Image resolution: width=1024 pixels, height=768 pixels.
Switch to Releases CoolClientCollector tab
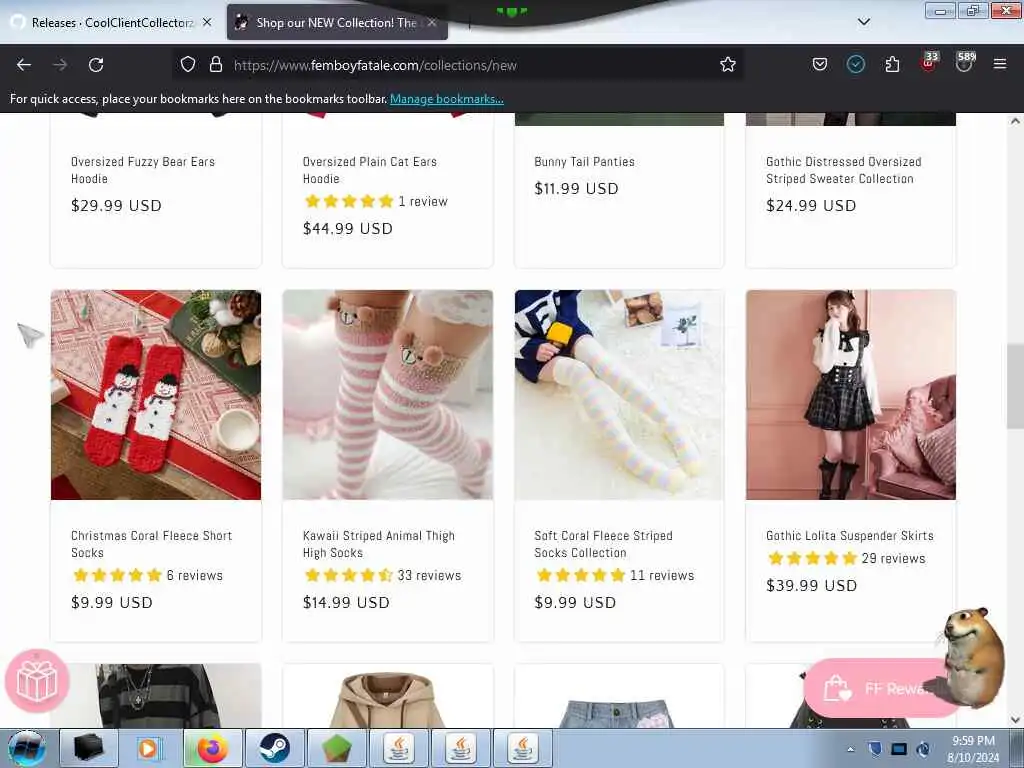[x=112, y=23]
